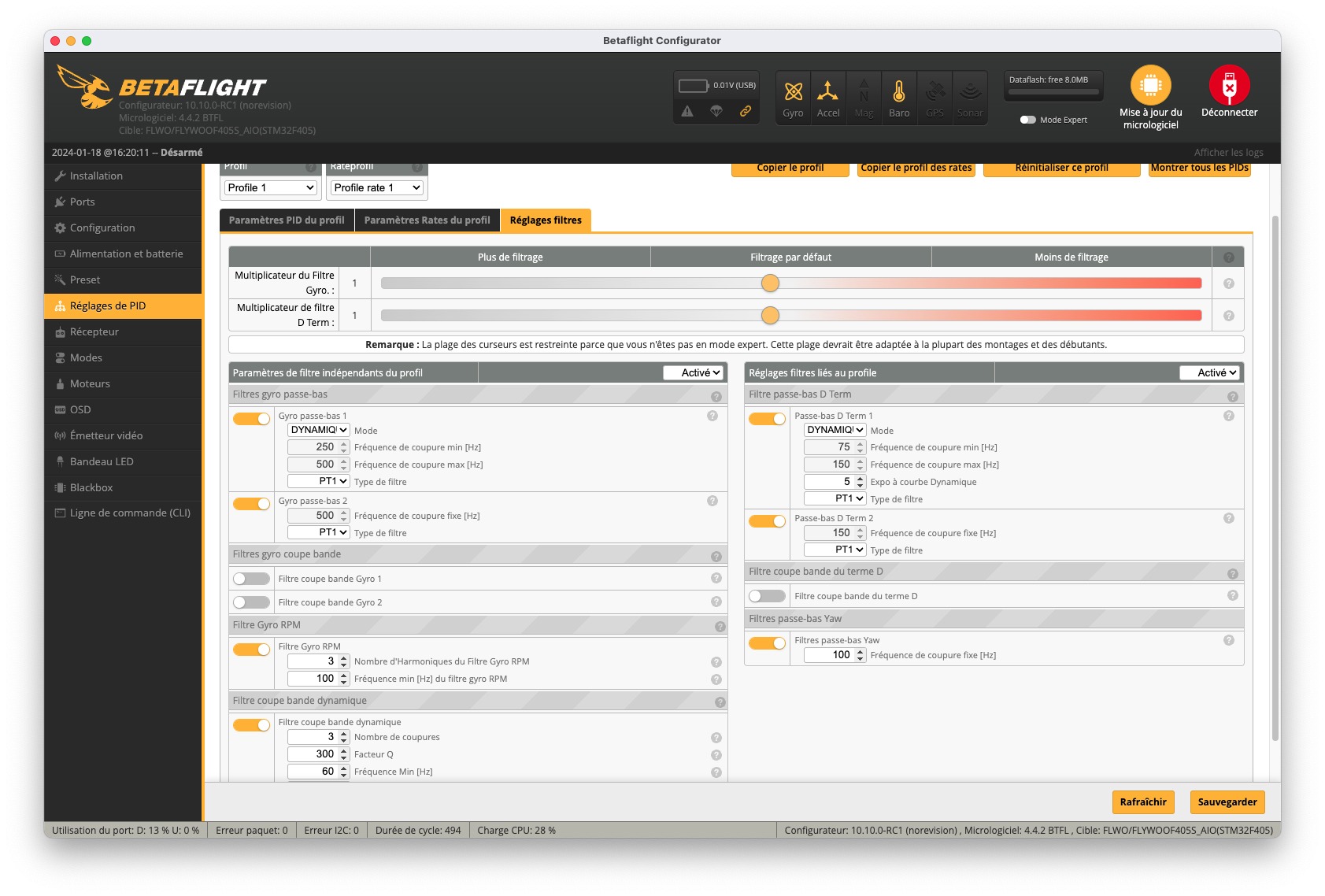This screenshot has height=896, width=1325.
Task: Open the Profile rate 1 dropdown
Action: click(x=377, y=187)
